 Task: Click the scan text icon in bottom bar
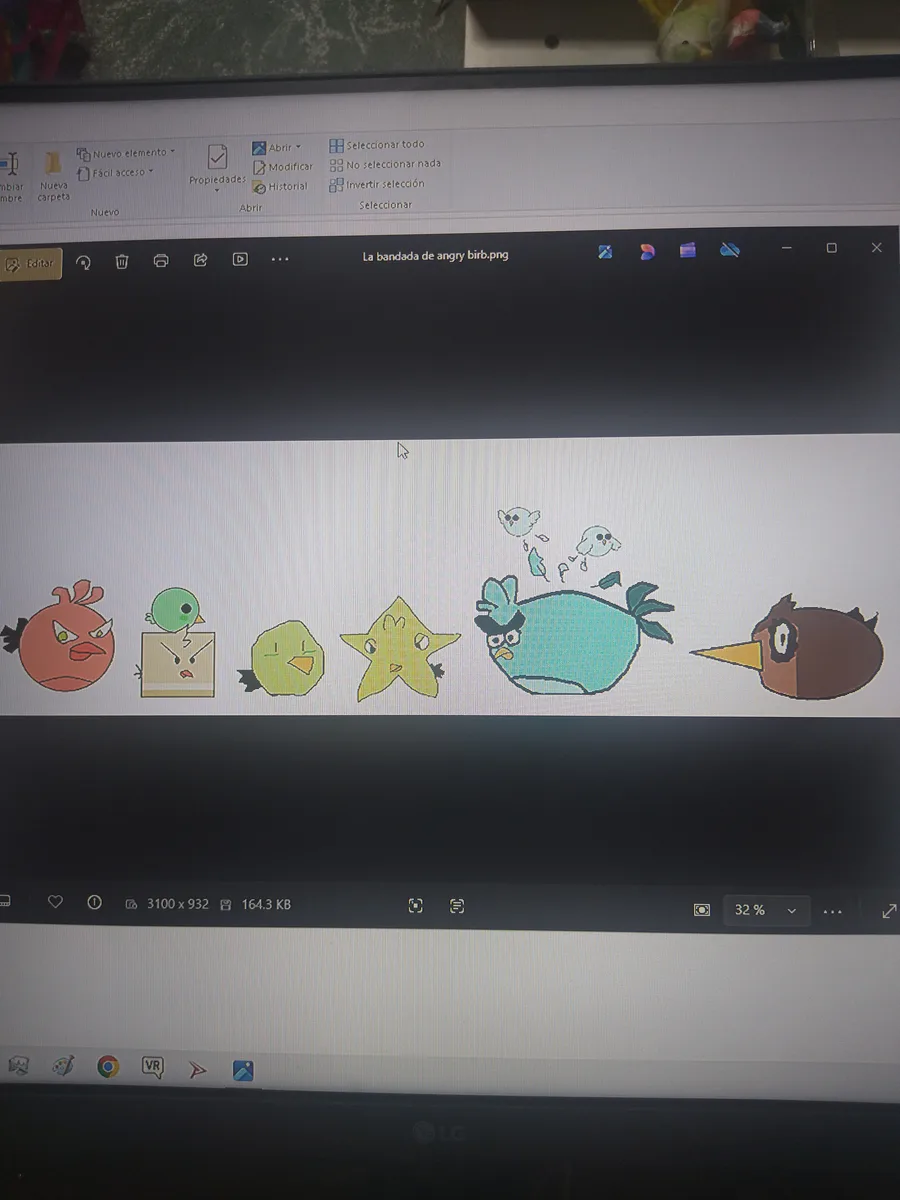pyautogui.click(x=457, y=906)
